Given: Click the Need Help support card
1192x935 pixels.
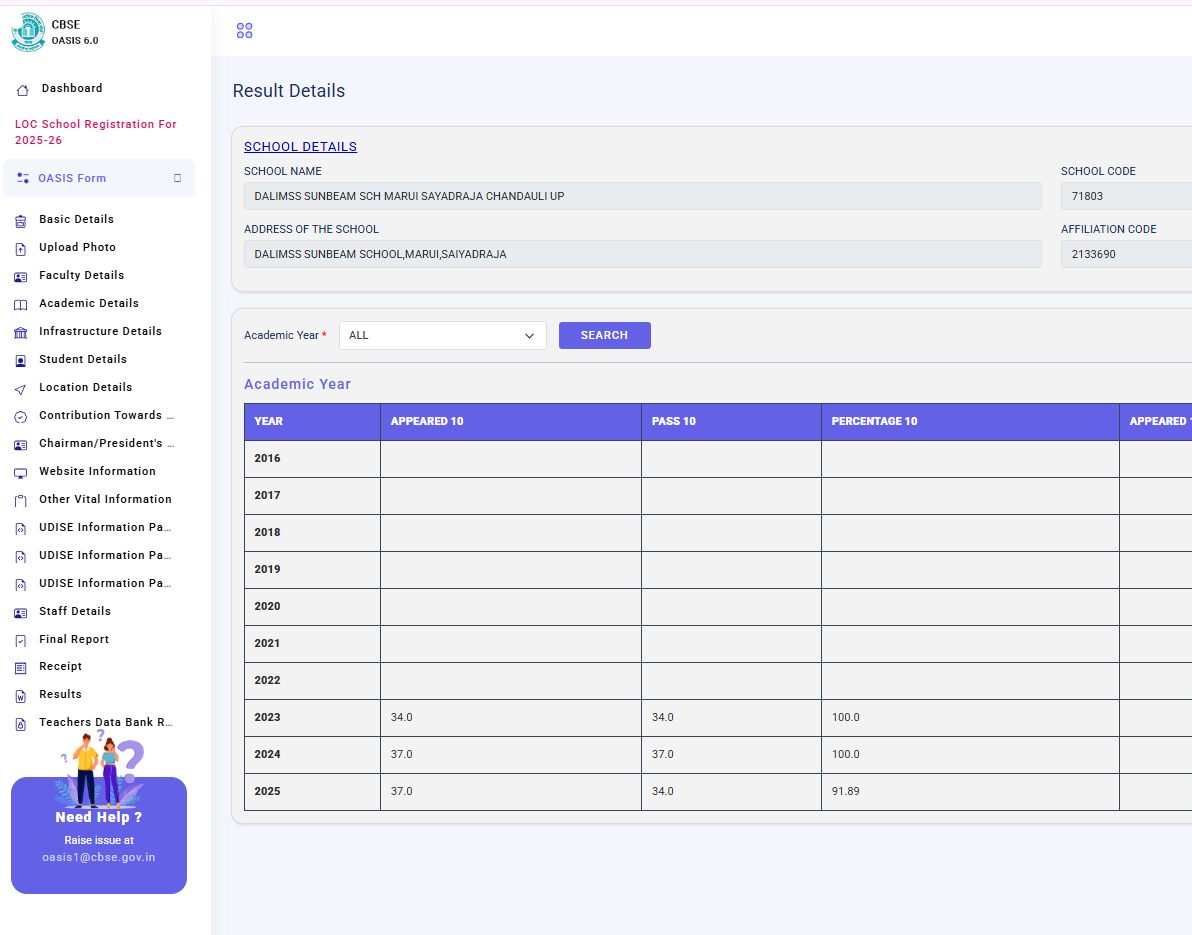Looking at the screenshot, I should click(x=99, y=835).
